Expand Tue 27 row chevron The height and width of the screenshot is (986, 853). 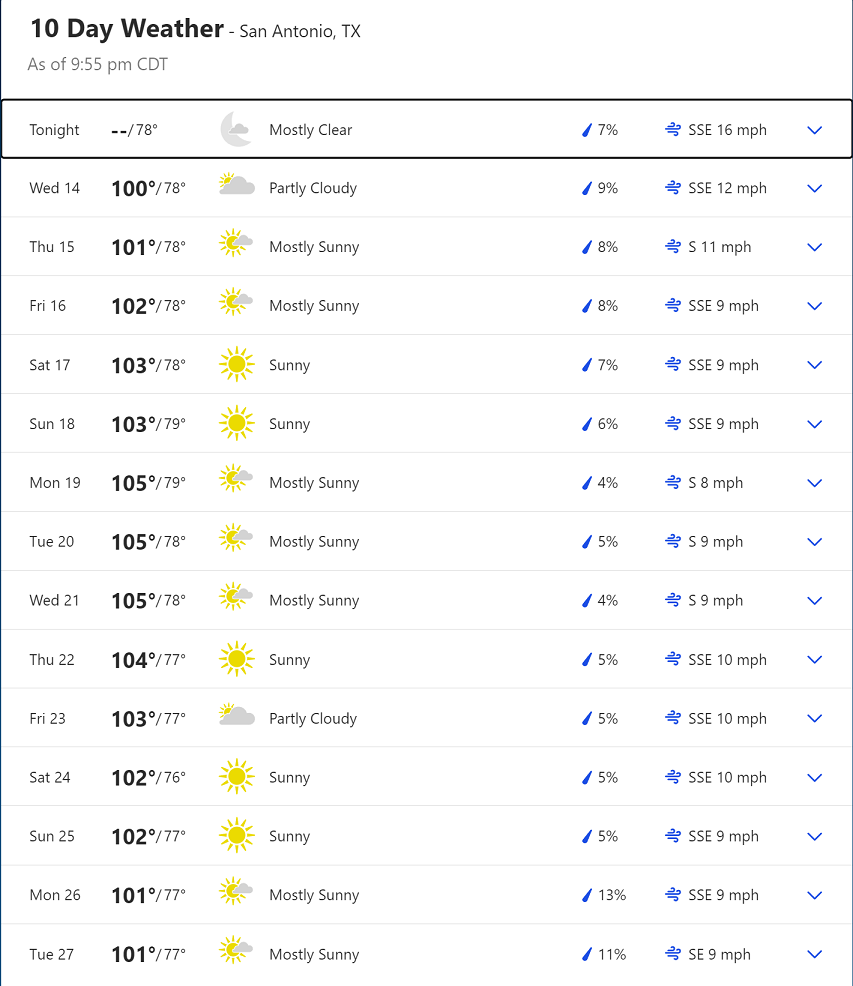click(x=815, y=955)
